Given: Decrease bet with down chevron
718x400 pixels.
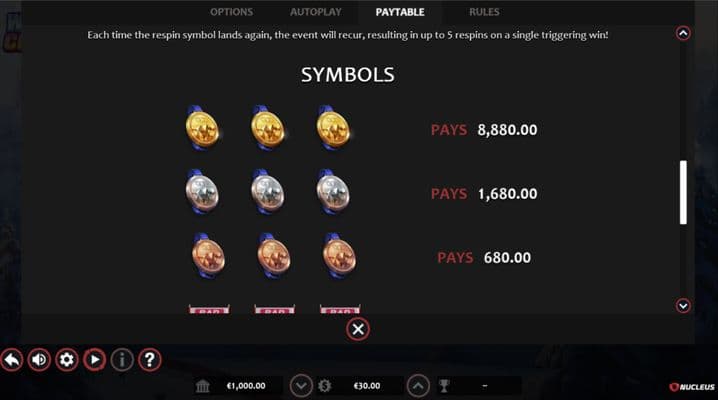Looking at the screenshot, I should [301, 386].
